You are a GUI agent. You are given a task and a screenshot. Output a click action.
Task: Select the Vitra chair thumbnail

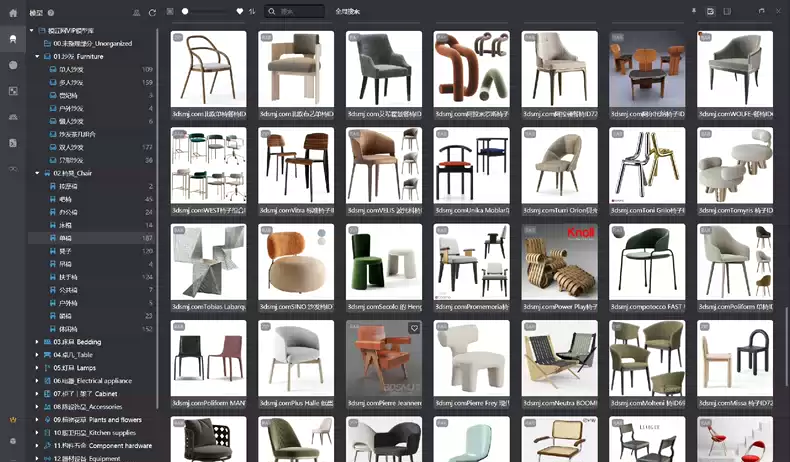(x=296, y=165)
